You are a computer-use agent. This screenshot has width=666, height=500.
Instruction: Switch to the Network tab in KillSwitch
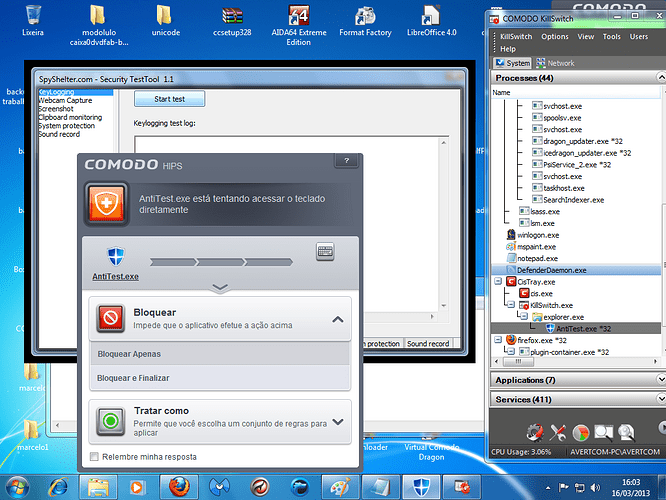tap(556, 63)
